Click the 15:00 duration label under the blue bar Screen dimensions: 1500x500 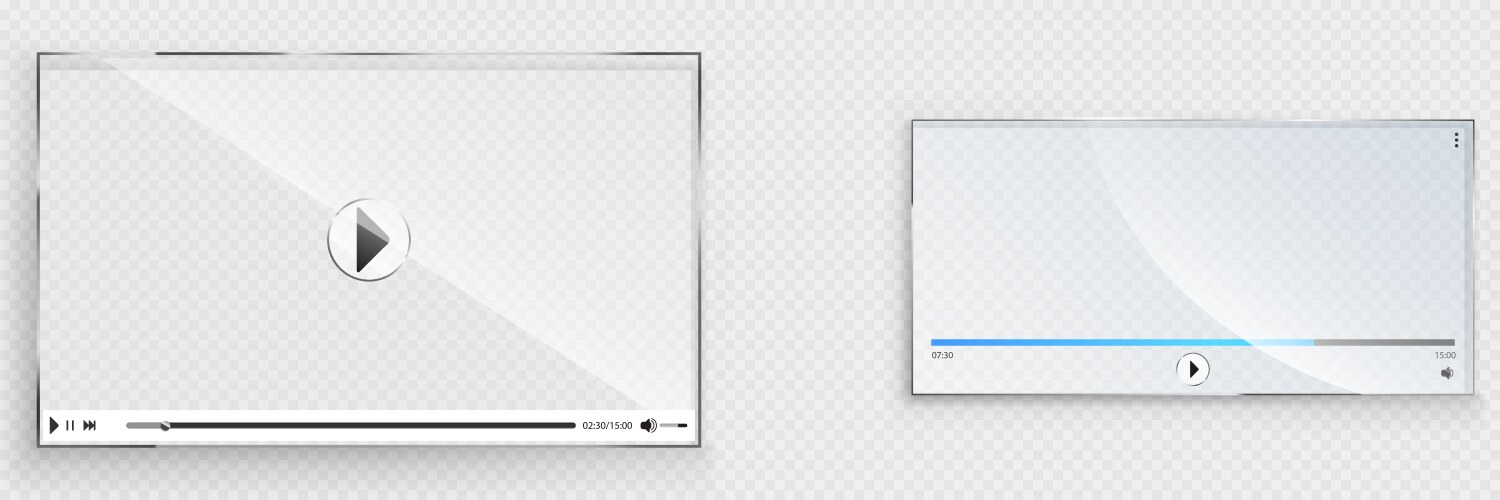[1445, 355]
